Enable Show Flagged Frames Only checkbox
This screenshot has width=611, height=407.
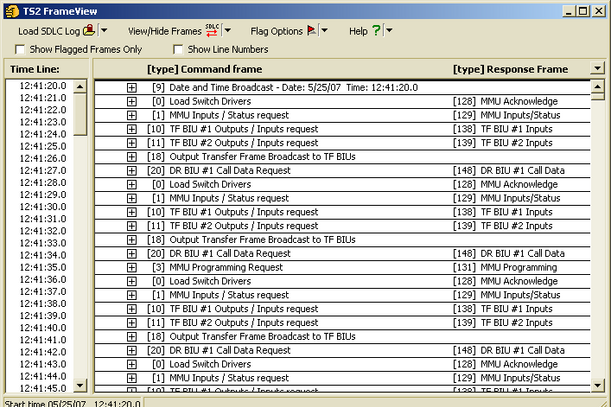click(x=22, y=49)
